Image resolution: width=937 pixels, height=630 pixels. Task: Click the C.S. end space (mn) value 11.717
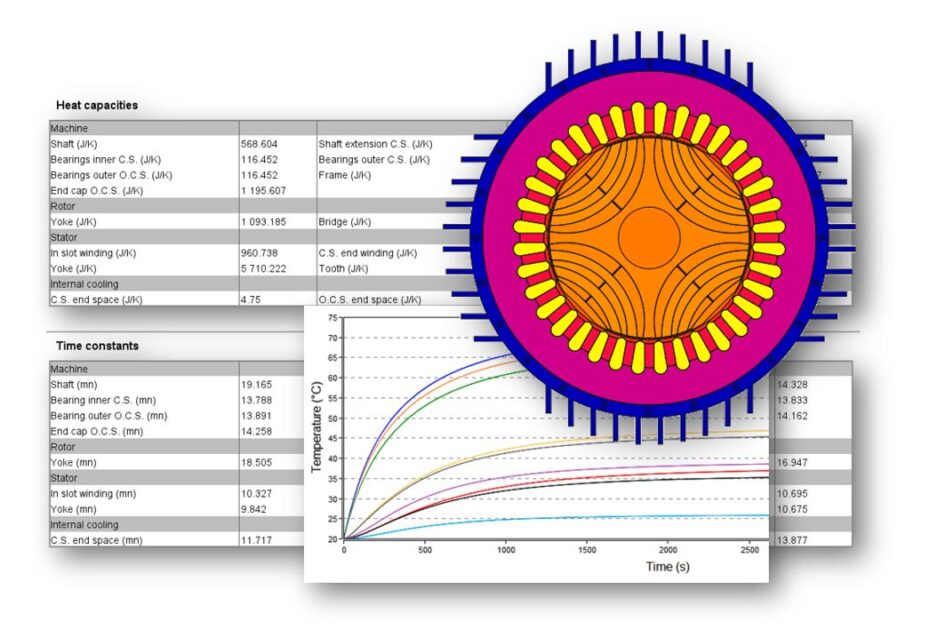click(x=256, y=541)
